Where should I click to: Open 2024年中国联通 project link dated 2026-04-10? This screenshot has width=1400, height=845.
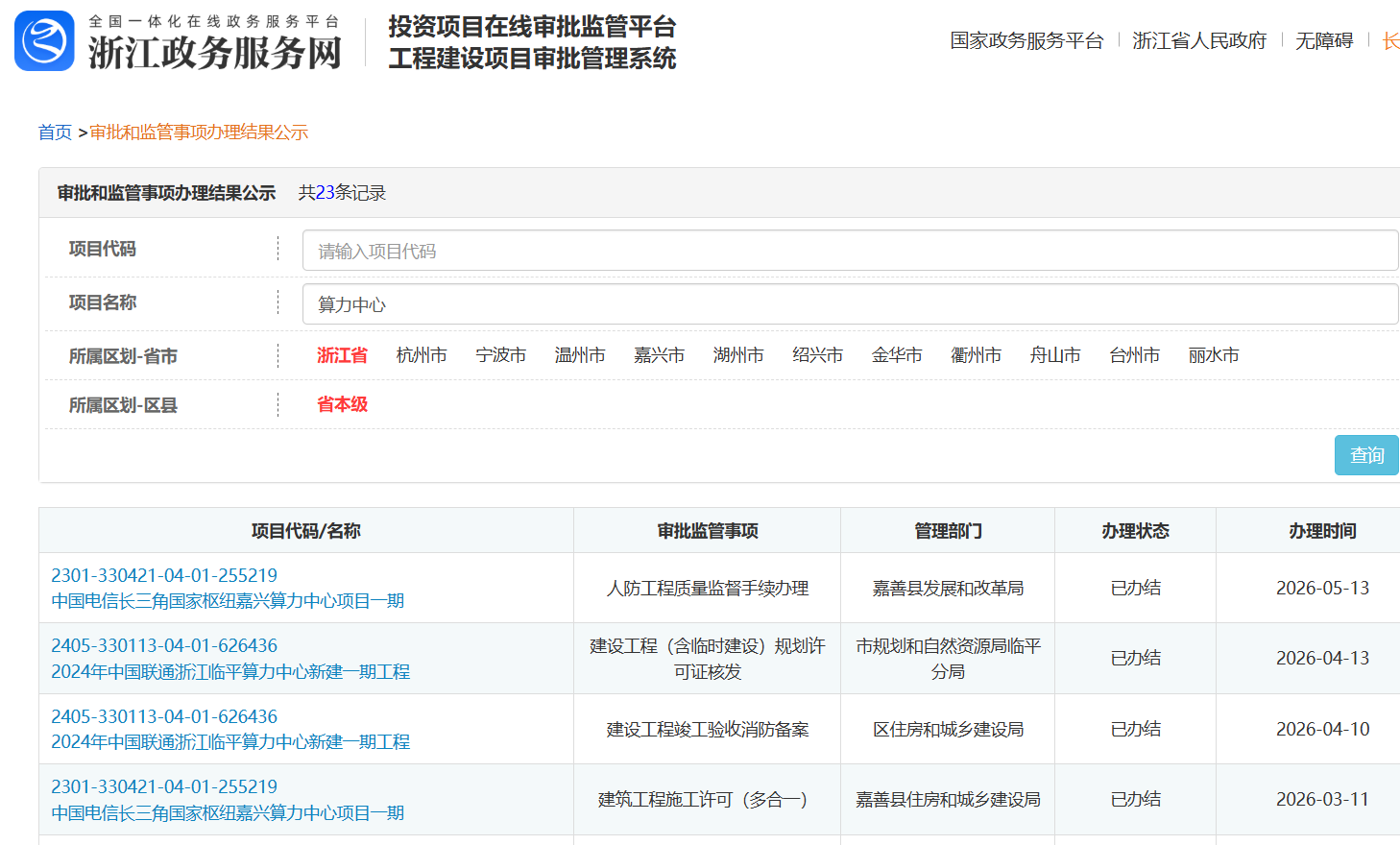(x=230, y=742)
